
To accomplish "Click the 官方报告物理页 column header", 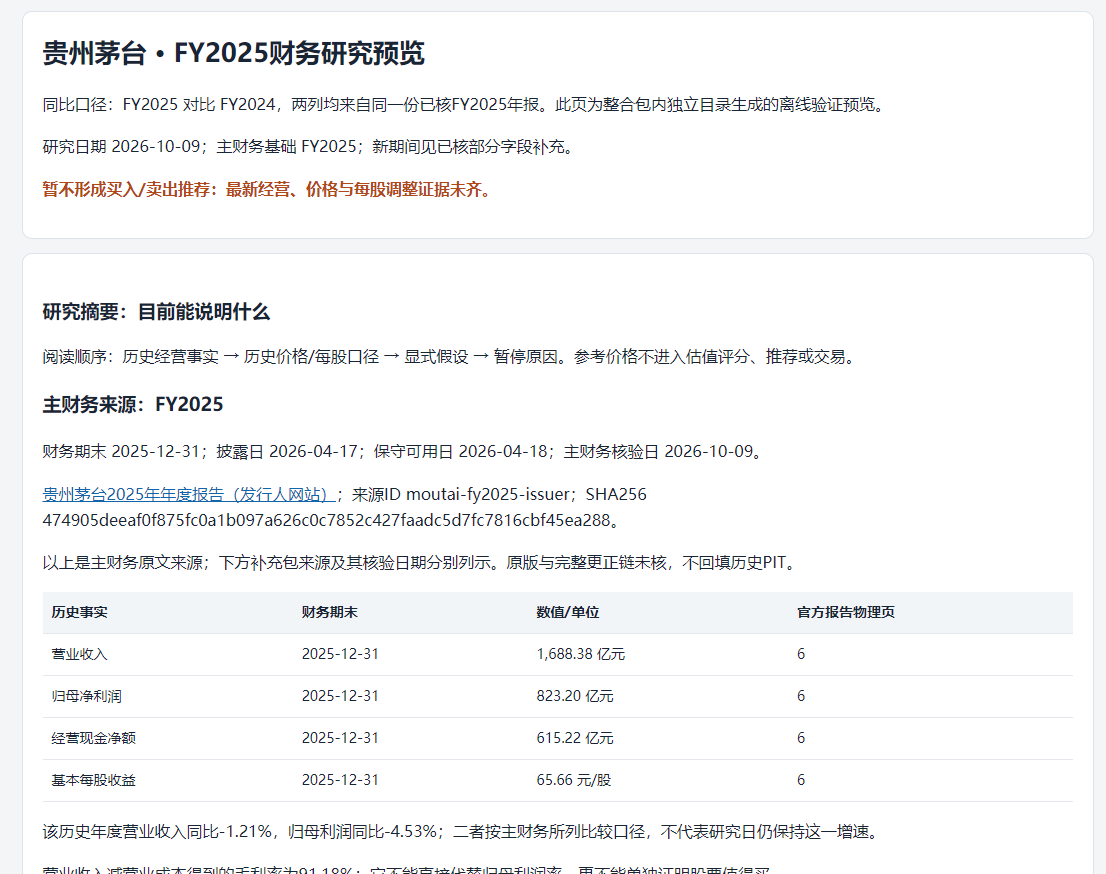I will [x=846, y=612].
